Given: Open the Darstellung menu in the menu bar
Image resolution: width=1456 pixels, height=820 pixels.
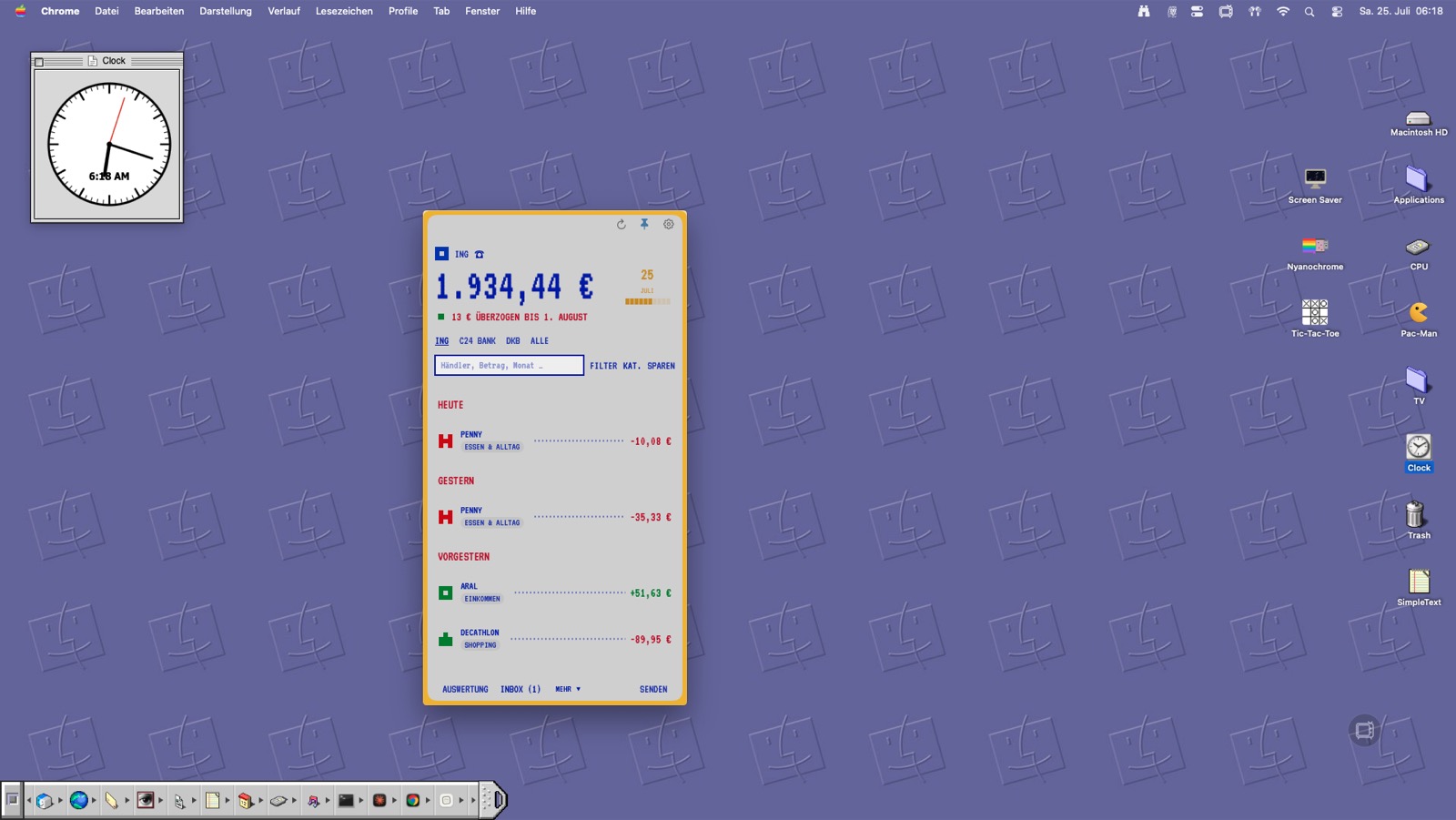Looking at the screenshot, I should (x=226, y=11).
